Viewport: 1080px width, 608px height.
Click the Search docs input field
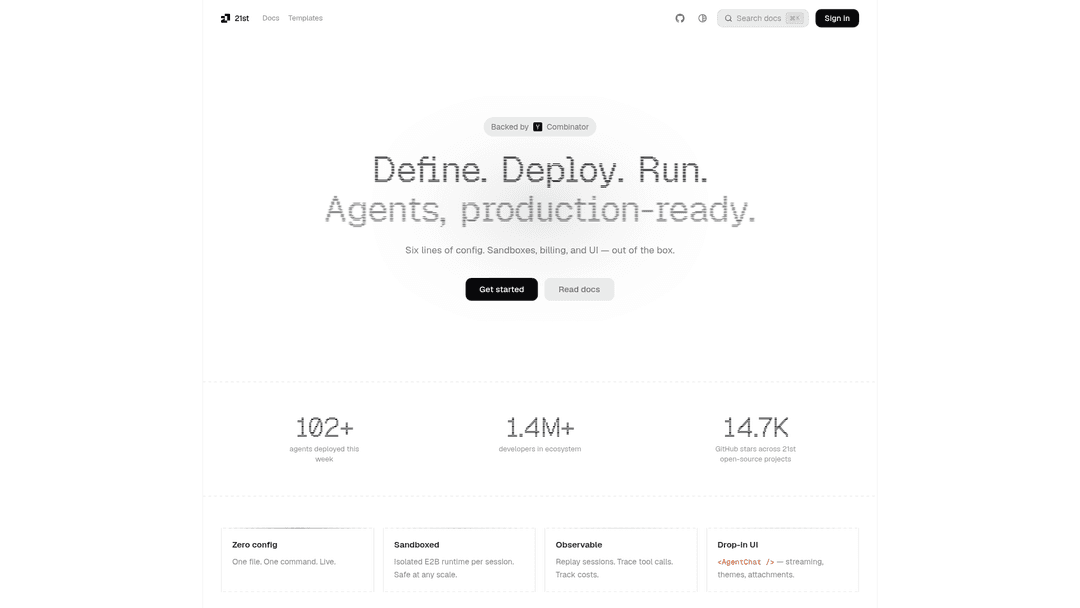[760, 17]
